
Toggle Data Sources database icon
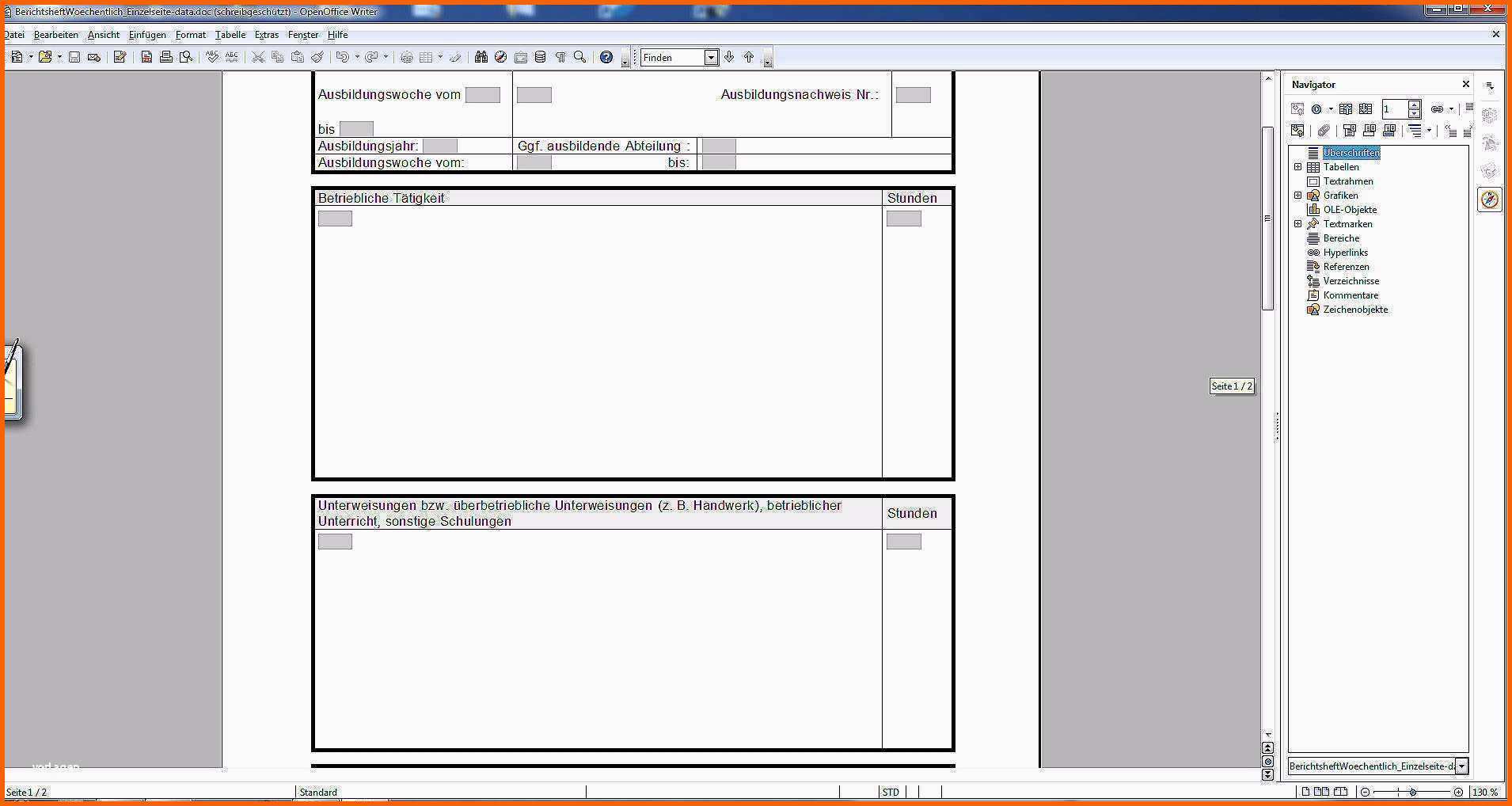[x=541, y=57]
